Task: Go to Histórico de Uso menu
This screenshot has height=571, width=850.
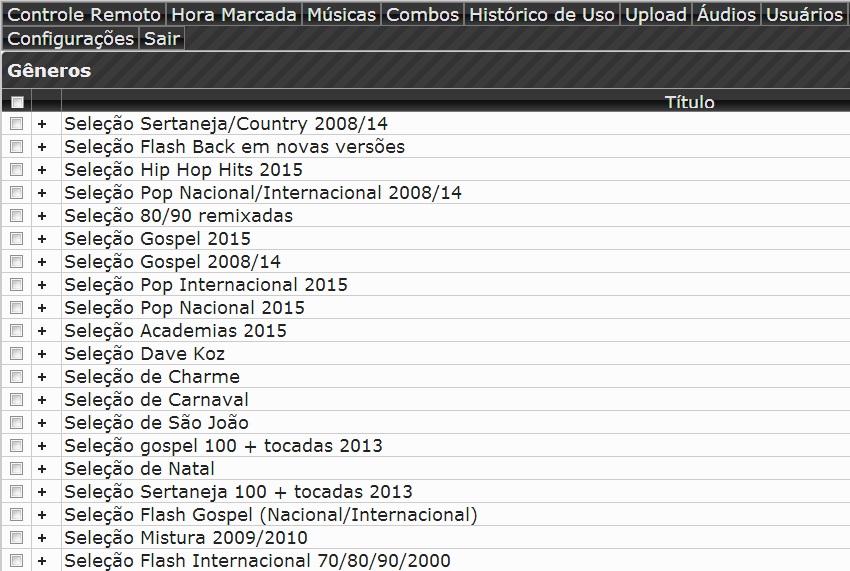Action: [x=541, y=15]
